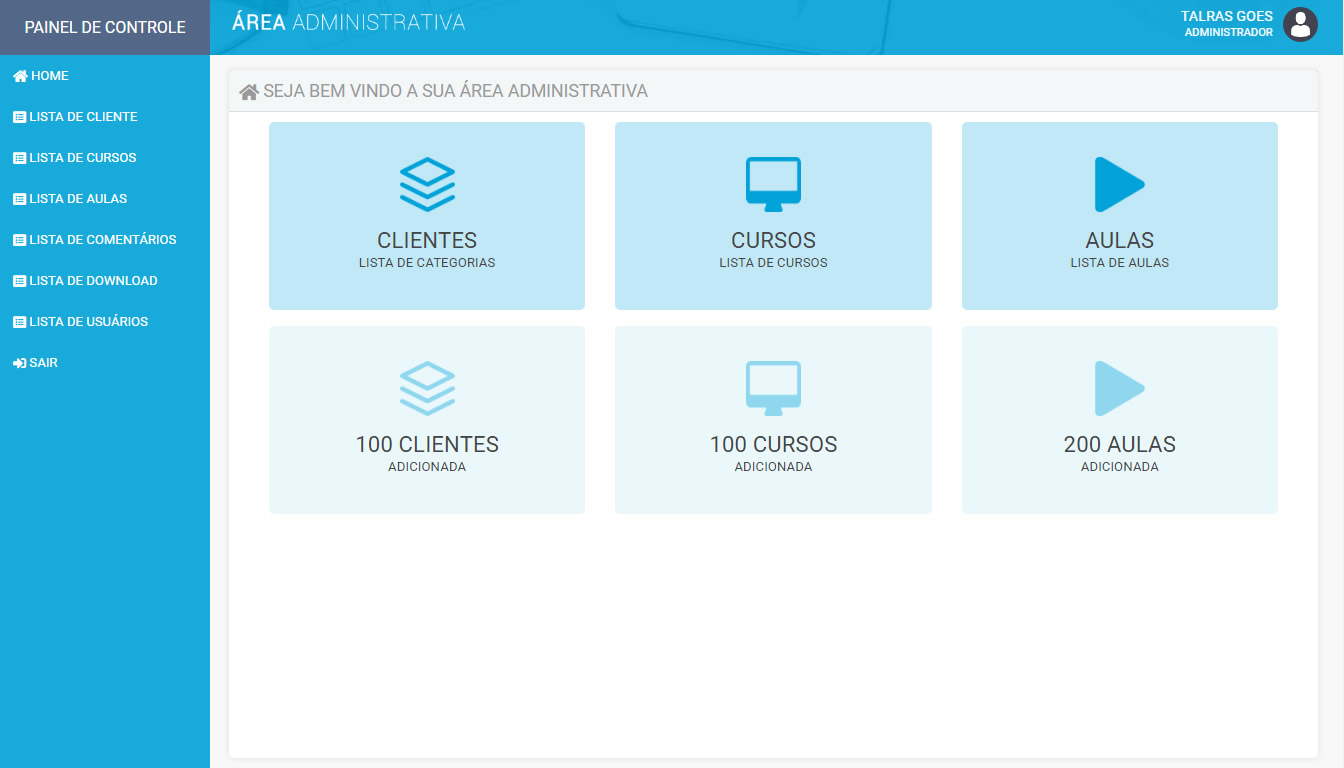Click the list icon beside Lista de Usuários

pyautogui.click(x=19, y=322)
